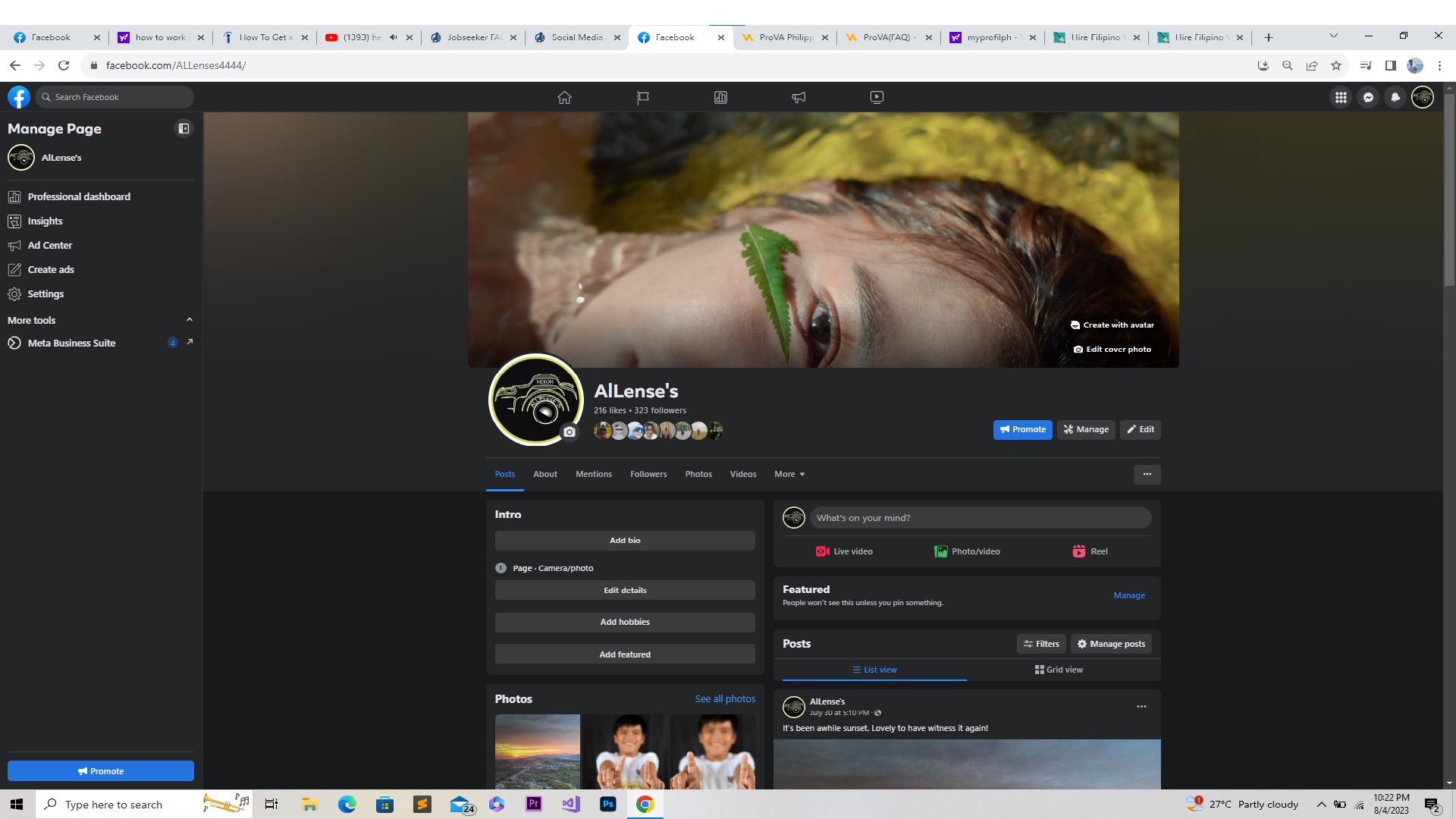Open Facebook home feed icon

pos(564,97)
